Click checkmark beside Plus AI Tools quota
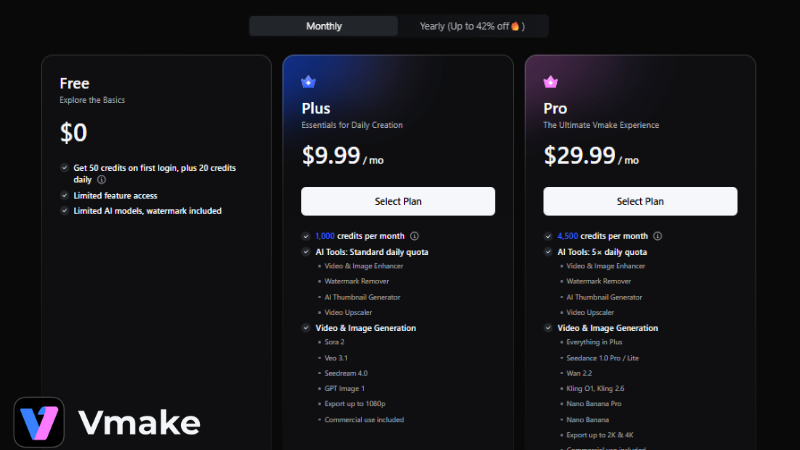Viewport: 800px width, 450px height. point(306,252)
